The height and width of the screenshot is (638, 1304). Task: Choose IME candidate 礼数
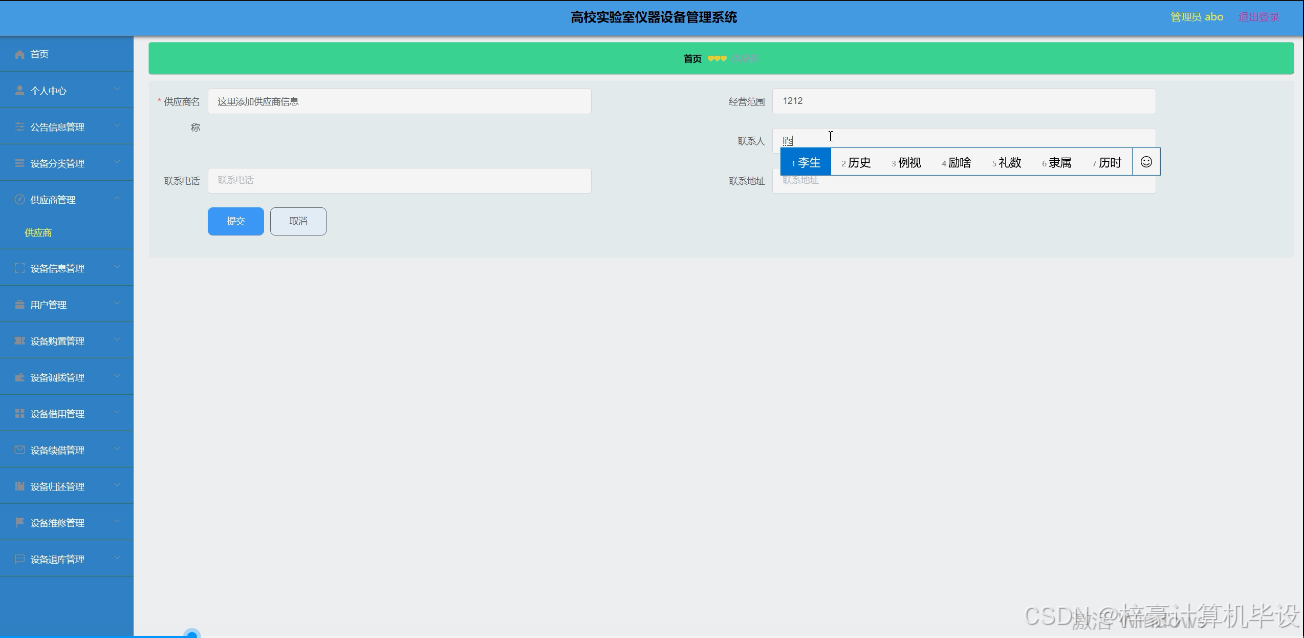(x=1008, y=162)
